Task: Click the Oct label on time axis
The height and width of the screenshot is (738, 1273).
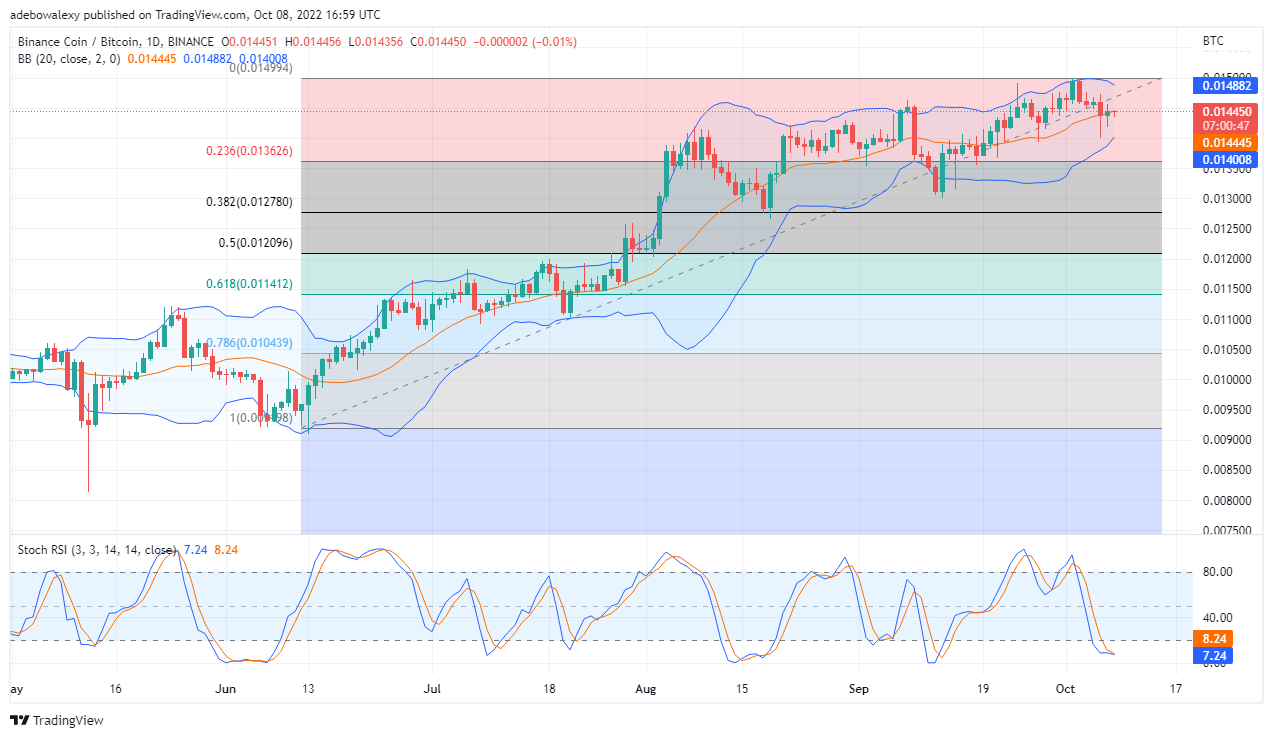Action: point(1066,689)
